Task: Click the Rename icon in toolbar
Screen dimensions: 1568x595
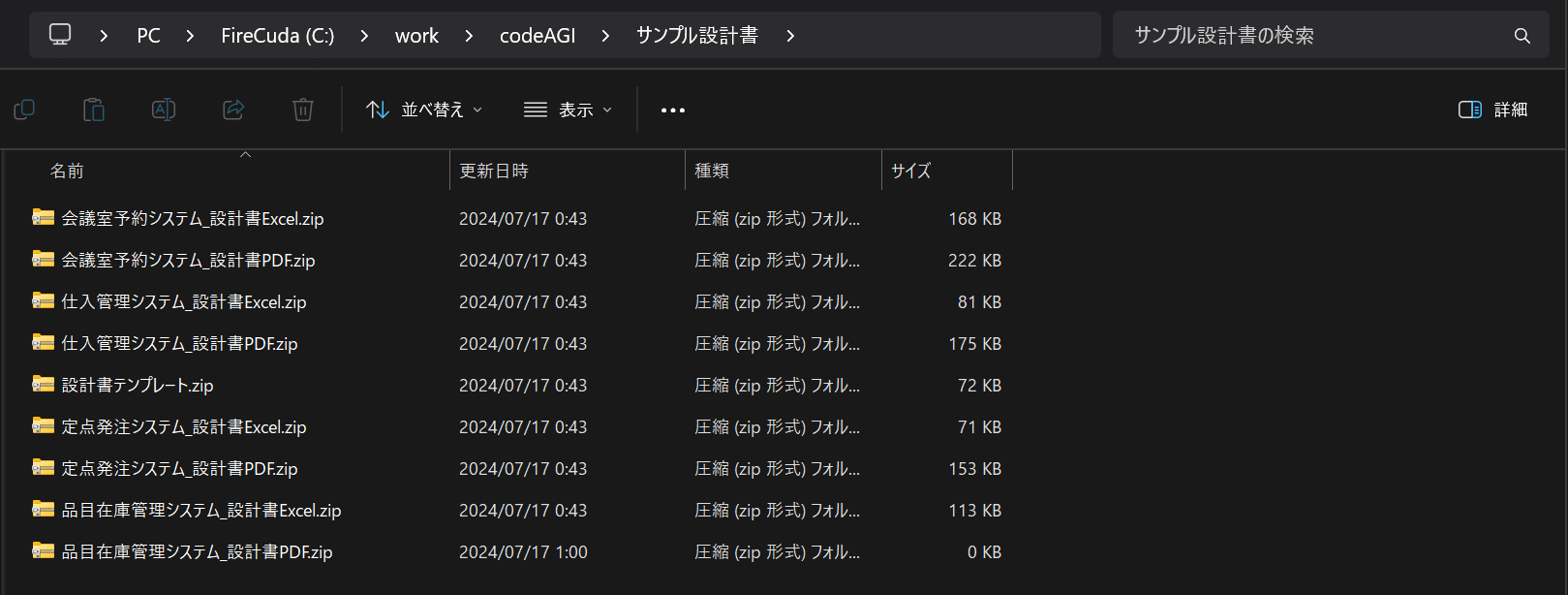Action: coord(164,110)
